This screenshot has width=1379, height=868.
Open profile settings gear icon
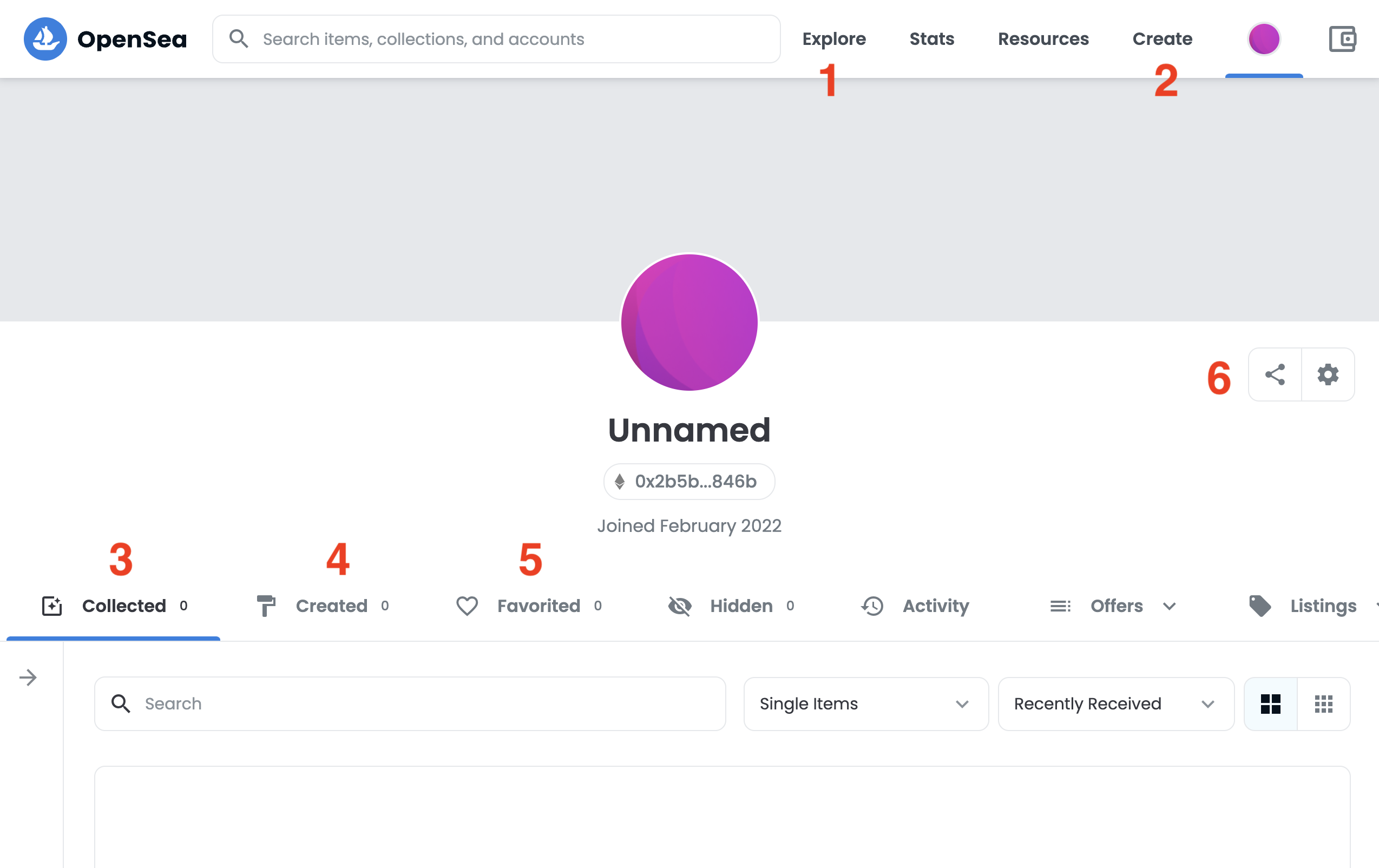1328,374
